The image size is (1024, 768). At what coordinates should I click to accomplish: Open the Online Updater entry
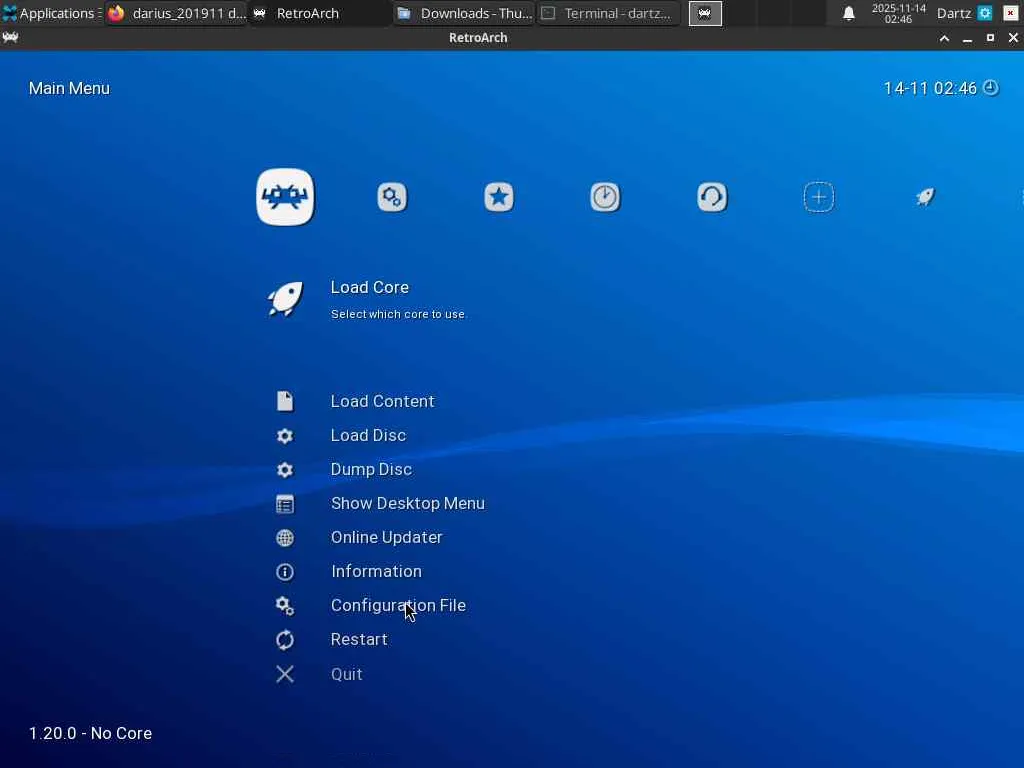click(x=387, y=537)
